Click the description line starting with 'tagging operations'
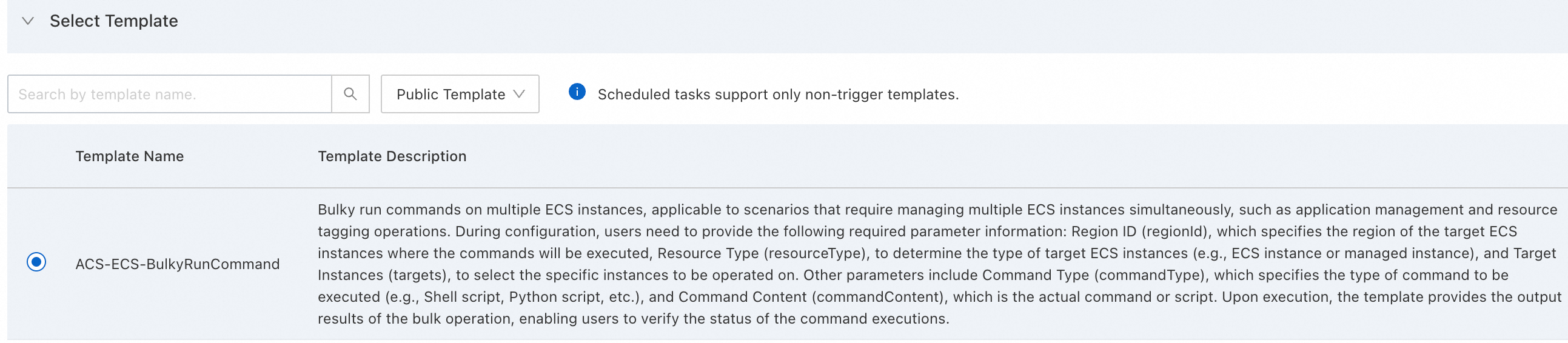 pos(917,231)
